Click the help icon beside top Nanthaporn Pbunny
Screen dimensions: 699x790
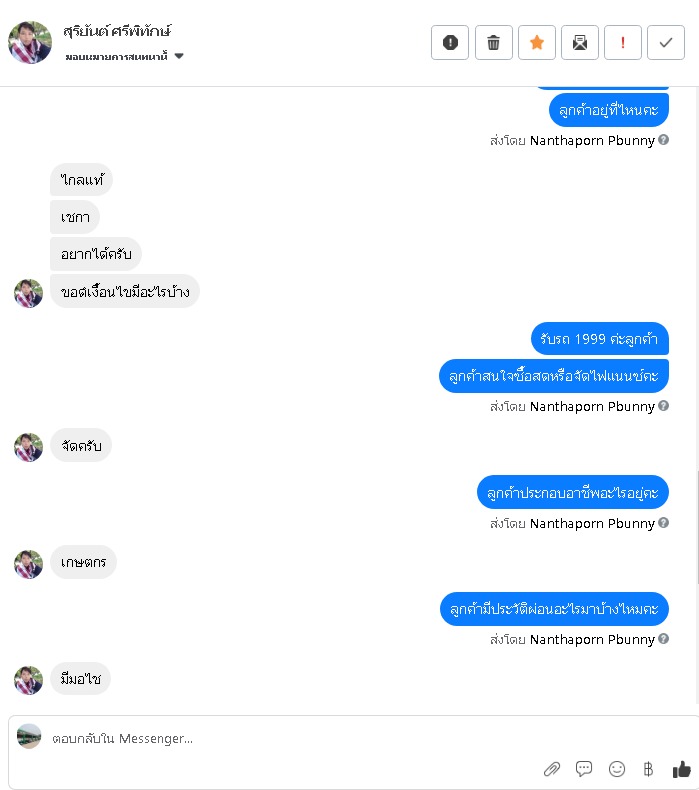tap(664, 140)
